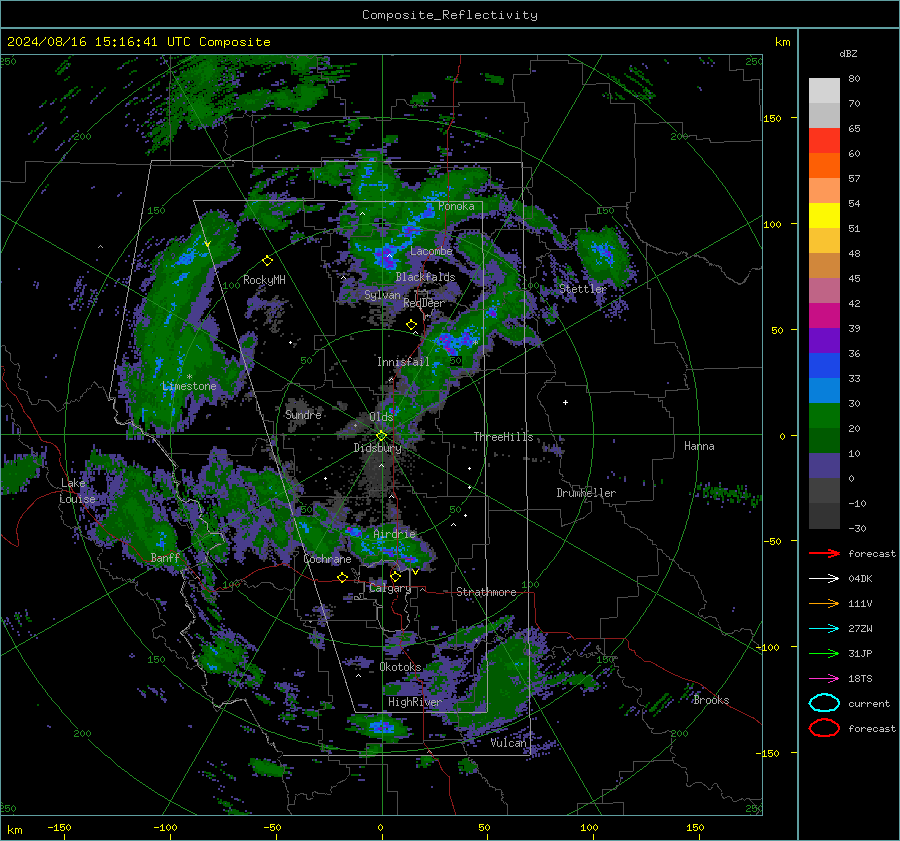Select the 27ZW legend text
The width and height of the screenshot is (900, 841).
860,629
